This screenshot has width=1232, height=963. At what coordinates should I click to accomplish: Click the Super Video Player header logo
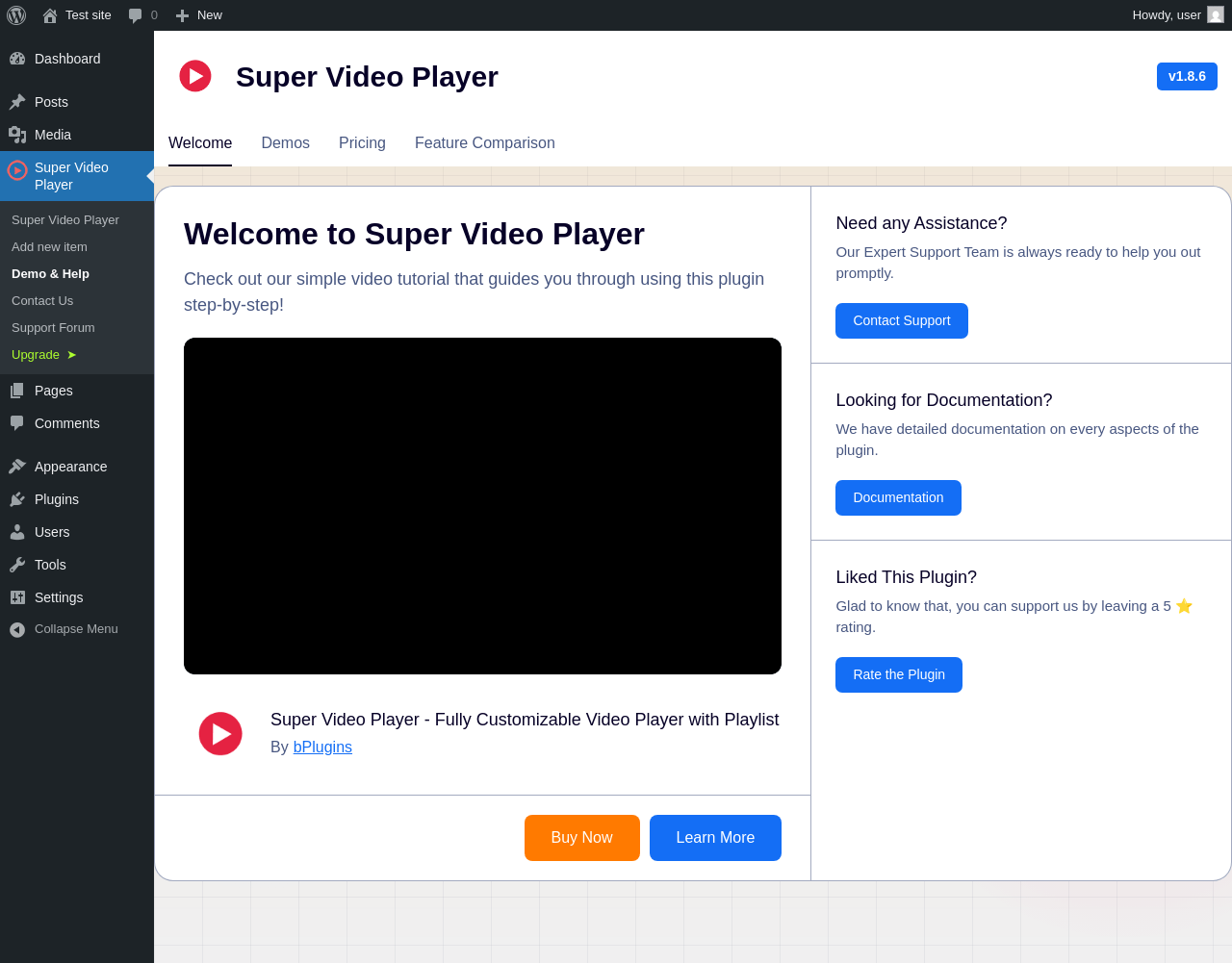(x=195, y=76)
